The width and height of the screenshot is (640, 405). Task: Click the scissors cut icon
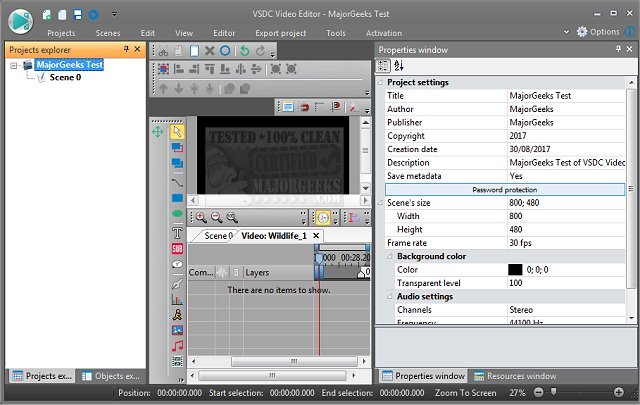[163, 51]
